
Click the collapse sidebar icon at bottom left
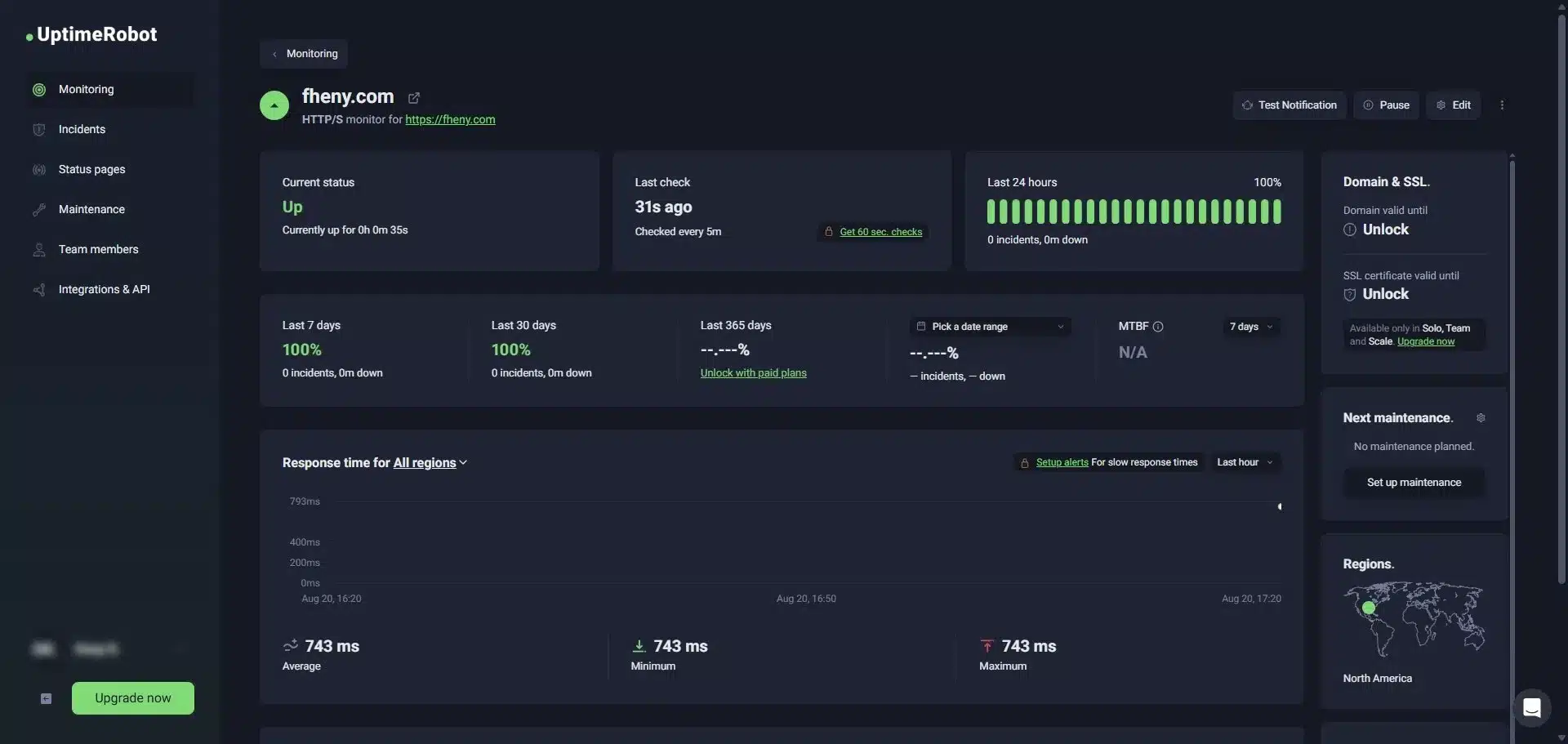click(47, 699)
